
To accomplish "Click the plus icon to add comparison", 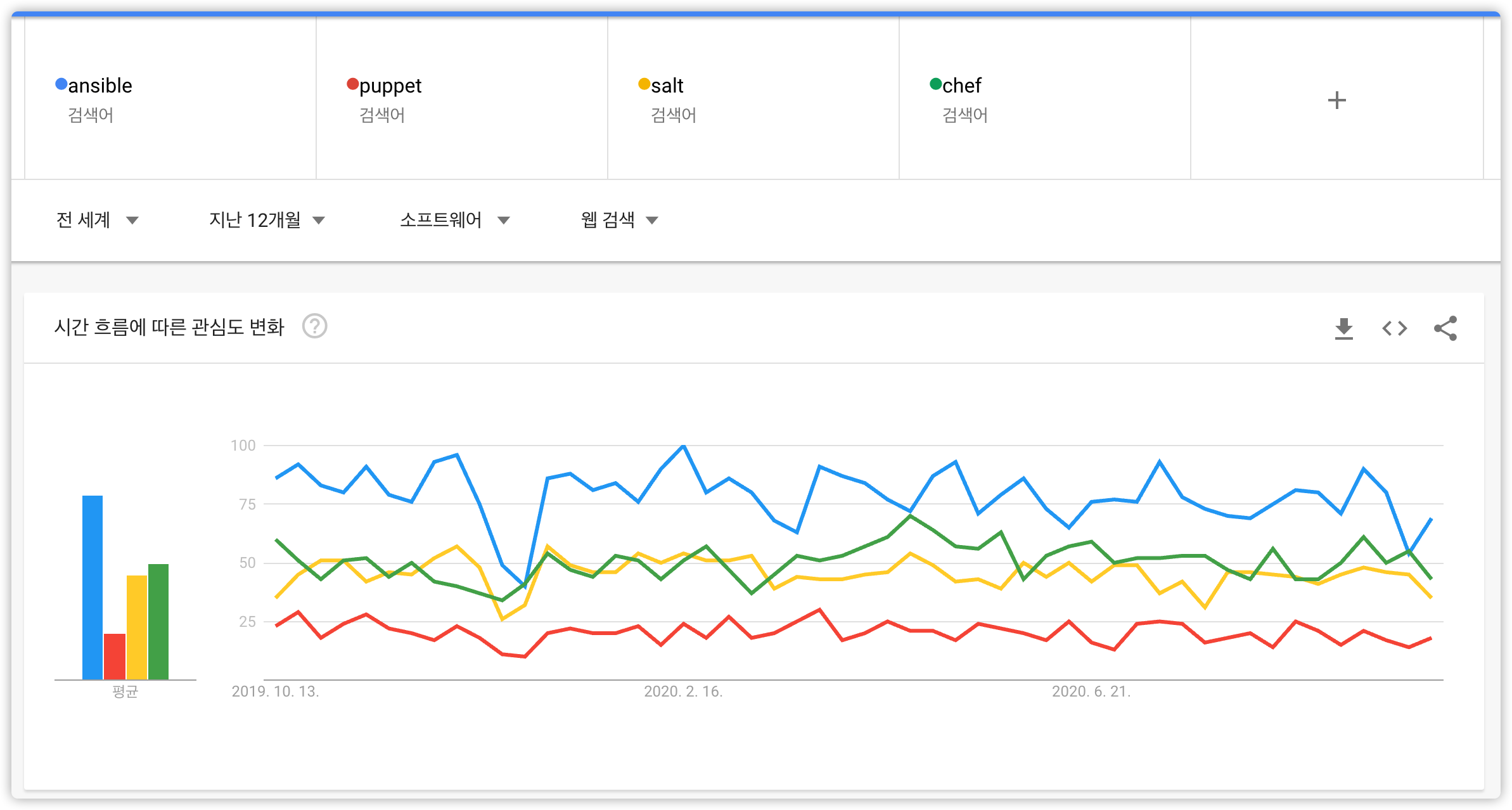I will coord(1336,100).
